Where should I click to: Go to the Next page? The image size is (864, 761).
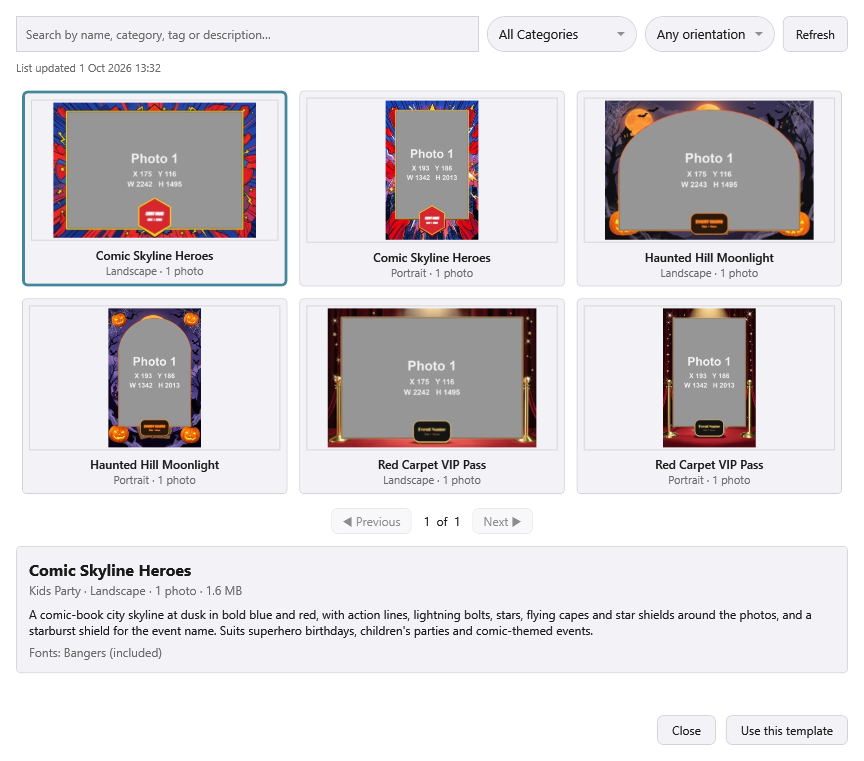[502, 521]
